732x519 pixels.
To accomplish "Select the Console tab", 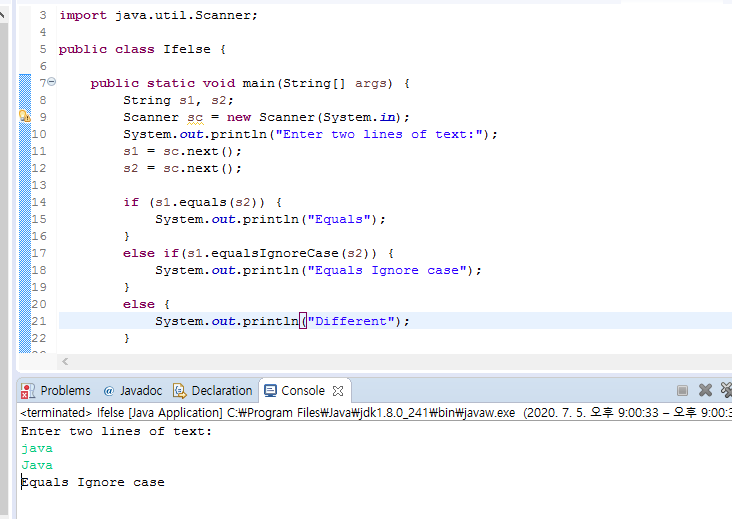I will (295, 391).
